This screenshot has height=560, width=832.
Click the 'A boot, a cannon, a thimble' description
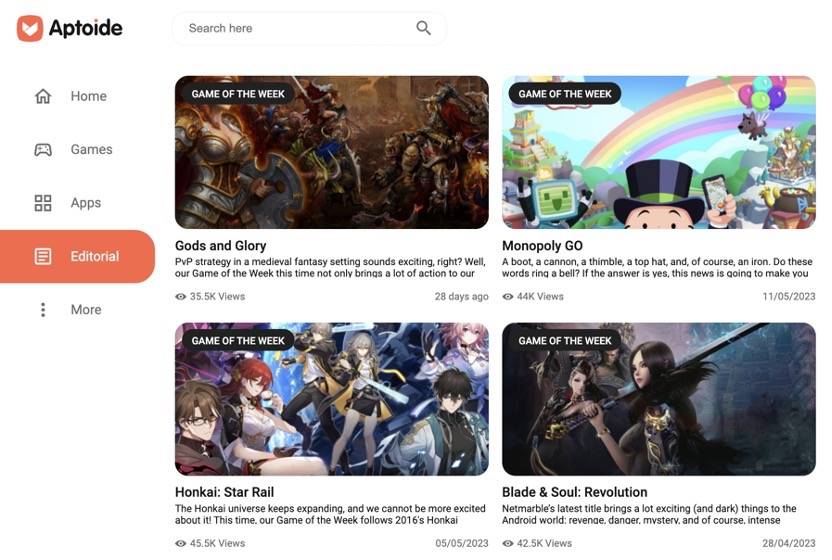click(657, 268)
